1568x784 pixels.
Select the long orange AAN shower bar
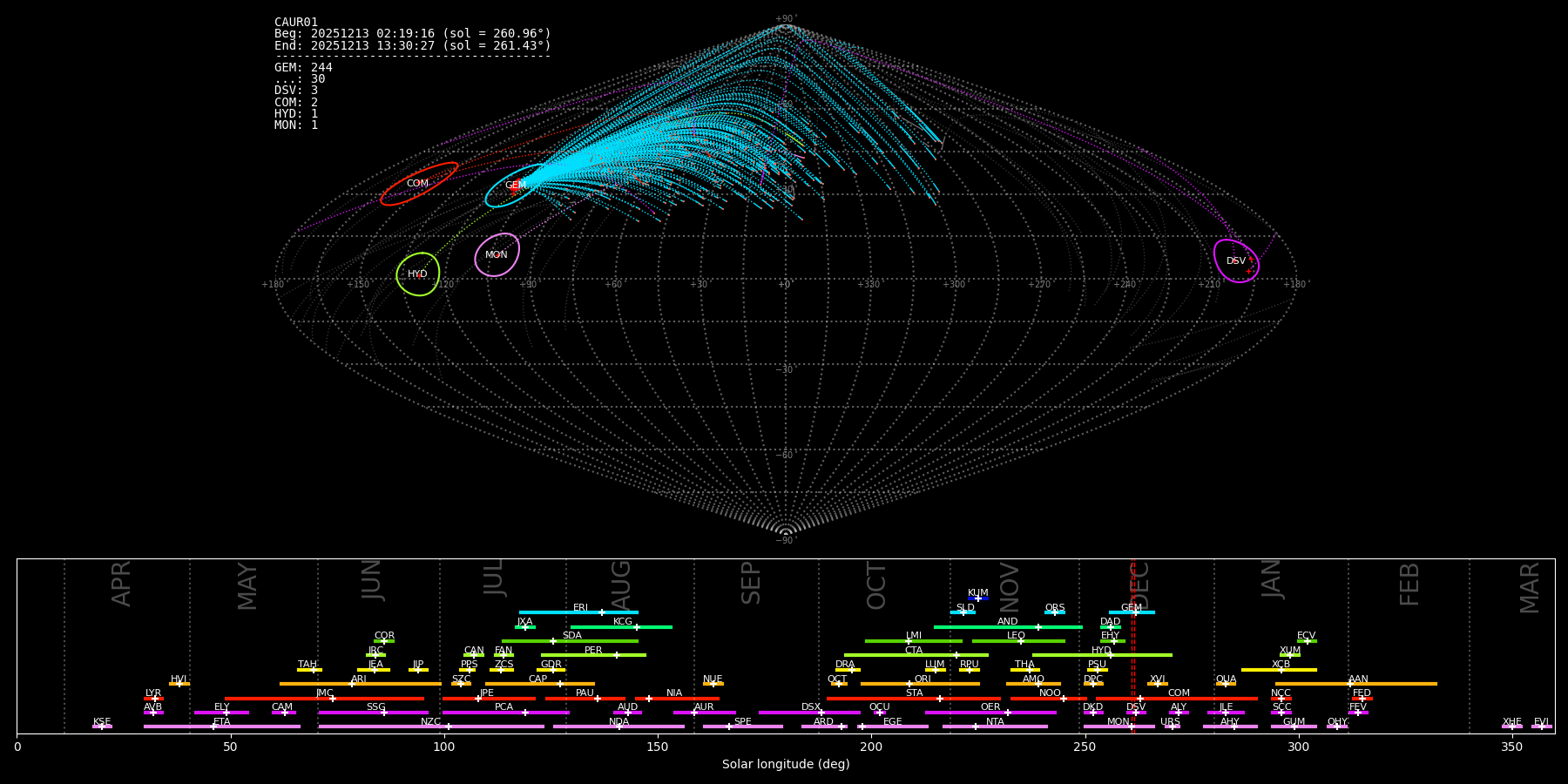coord(1355,684)
